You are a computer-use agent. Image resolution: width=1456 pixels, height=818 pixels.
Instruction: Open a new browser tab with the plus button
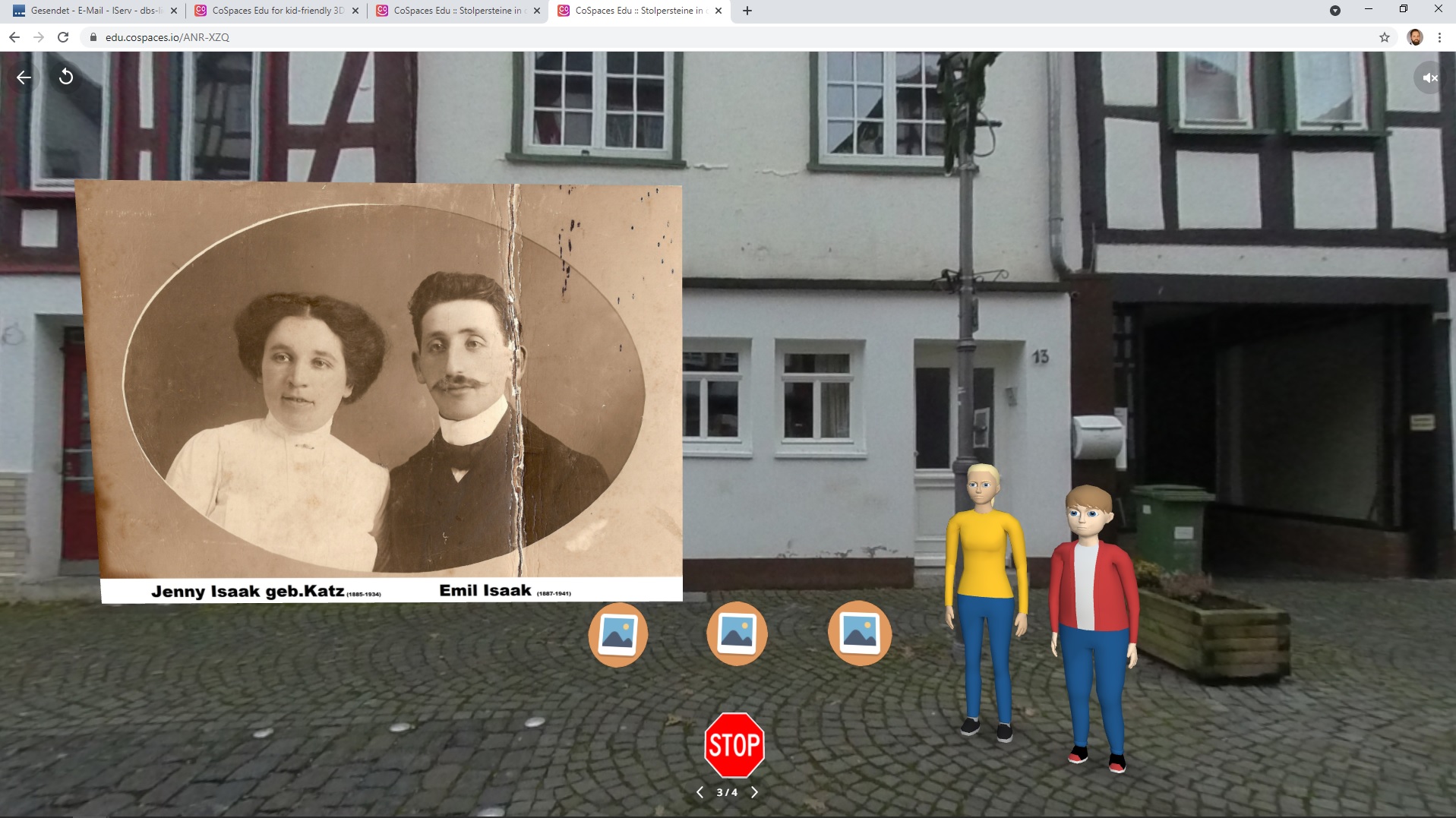point(748,11)
